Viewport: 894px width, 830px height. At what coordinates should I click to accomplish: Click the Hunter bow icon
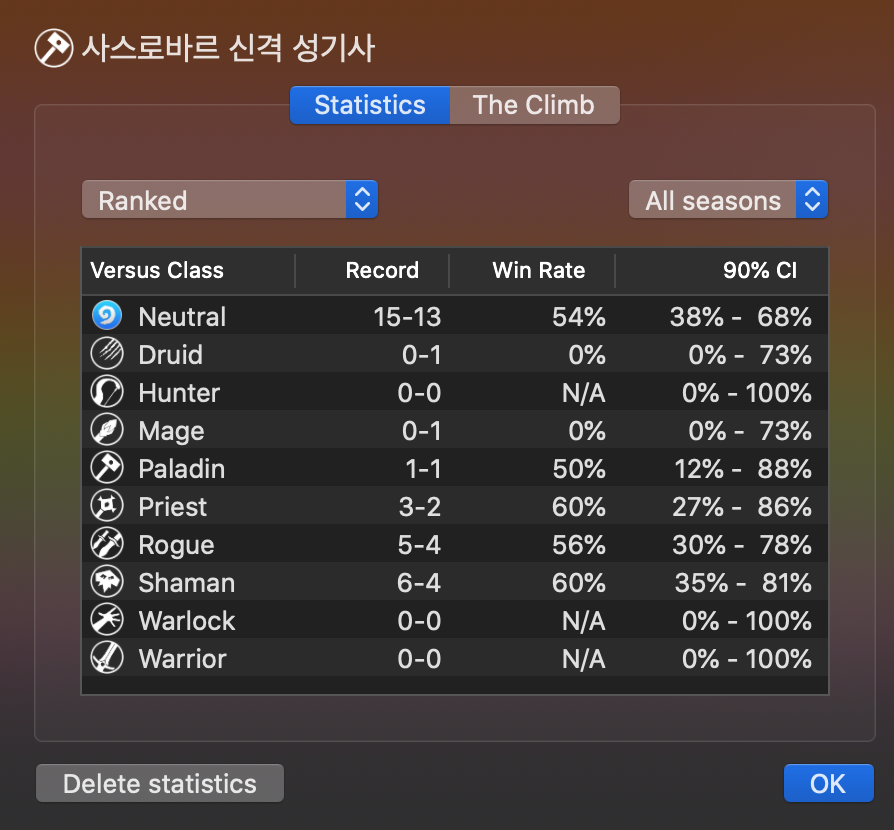[x=107, y=392]
